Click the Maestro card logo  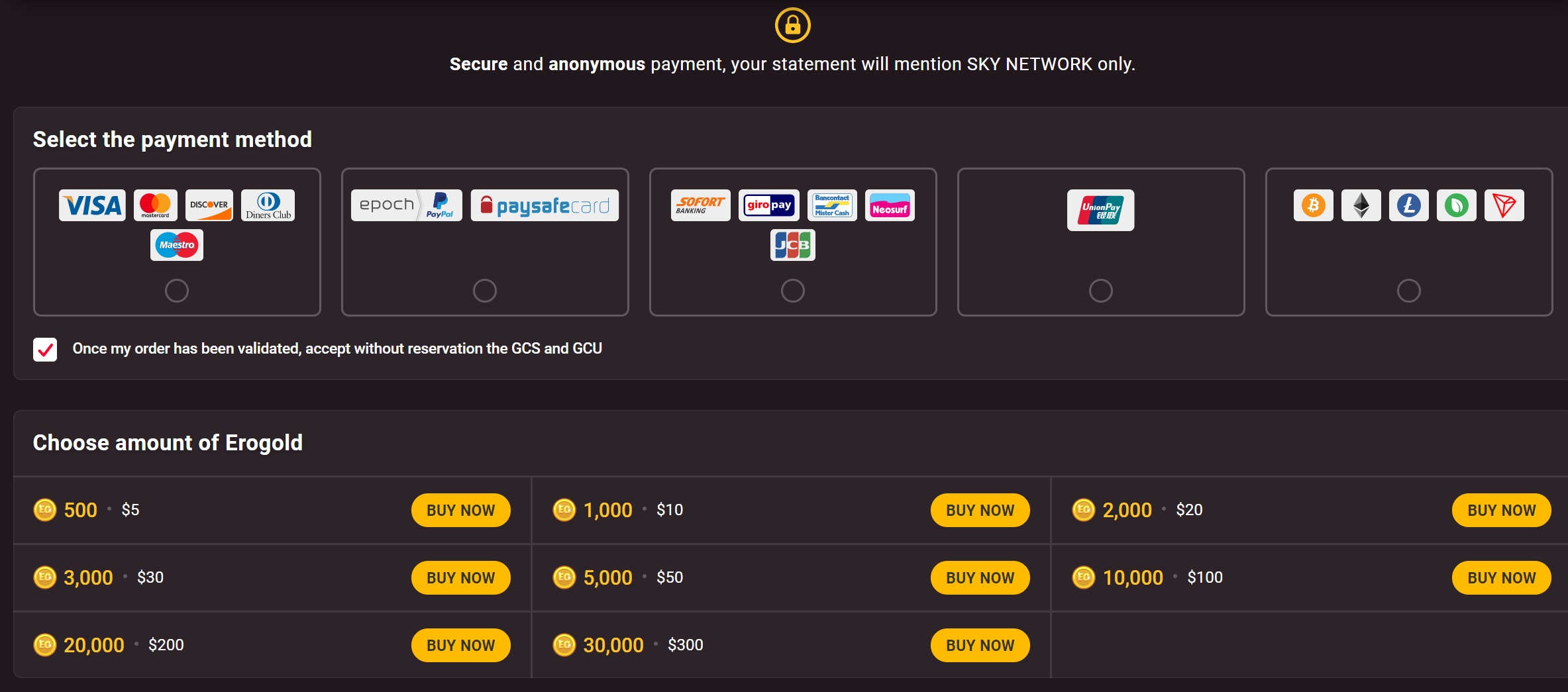coord(177,245)
